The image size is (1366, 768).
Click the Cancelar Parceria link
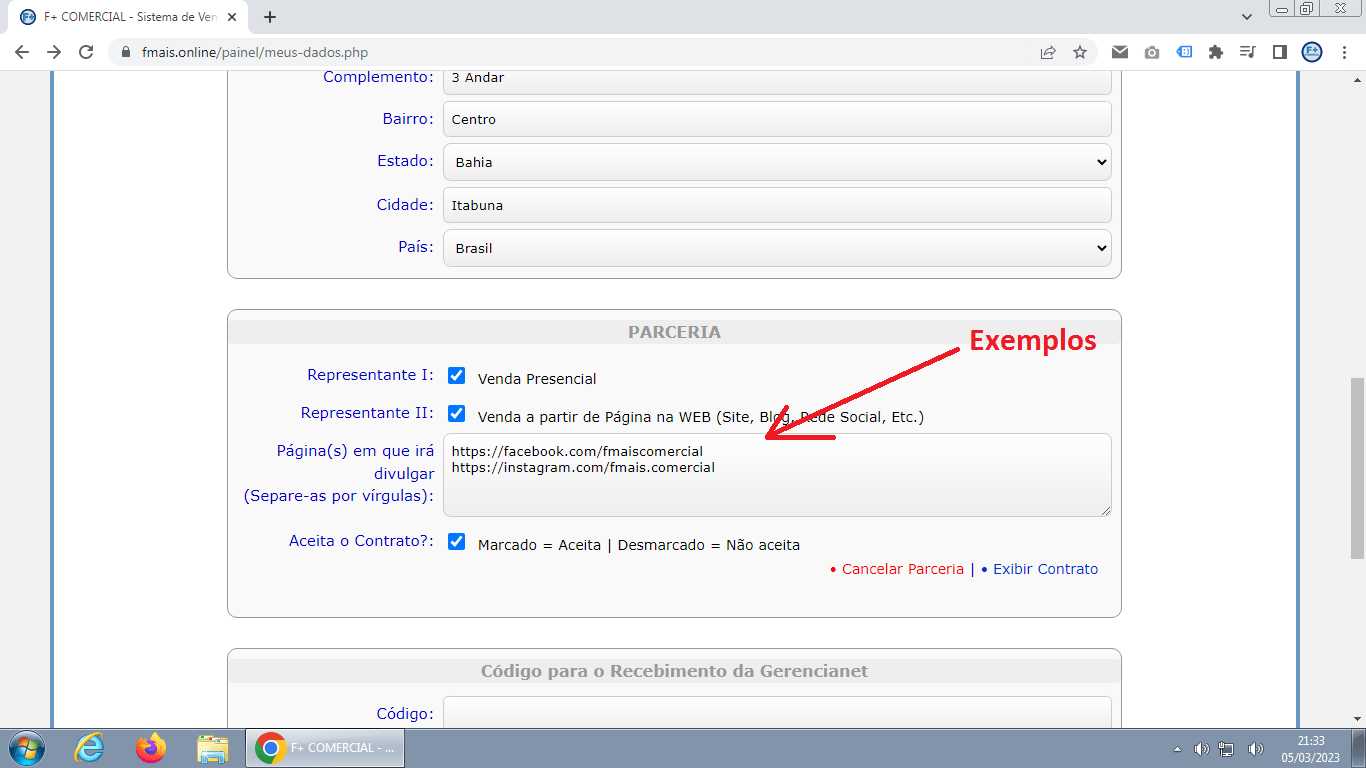pyautogui.click(x=902, y=569)
